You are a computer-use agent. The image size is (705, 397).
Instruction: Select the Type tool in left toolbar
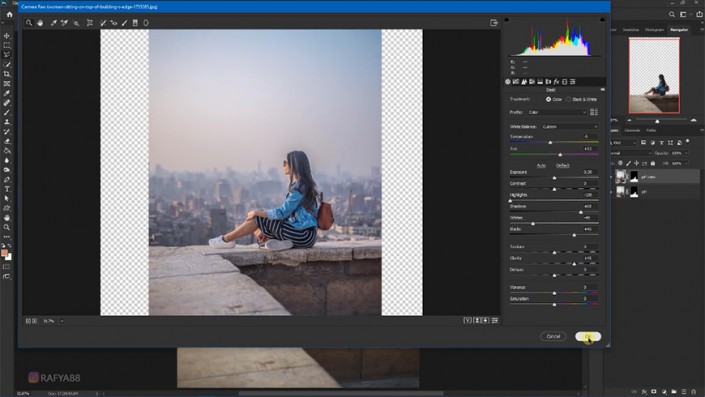point(7,189)
